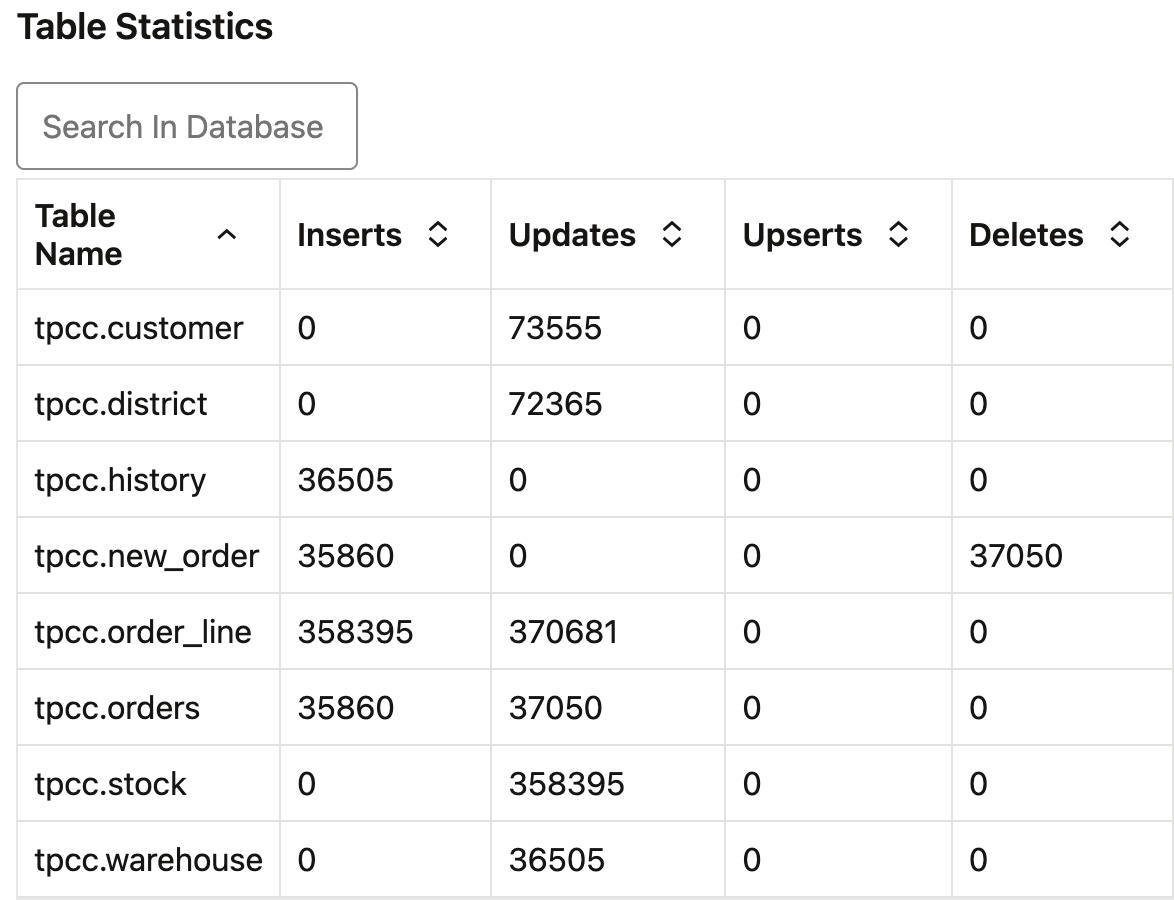
Task: Click the ascending caret beside Table Name
Action: 228,237
